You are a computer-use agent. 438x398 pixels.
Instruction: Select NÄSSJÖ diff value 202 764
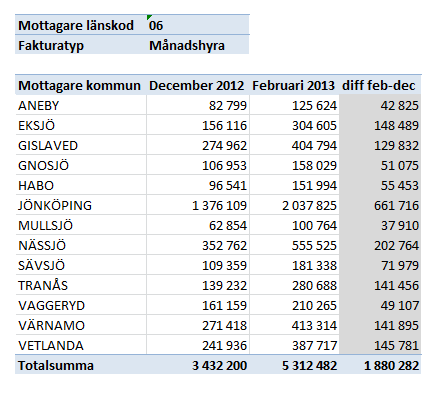[x=396, y=246]
